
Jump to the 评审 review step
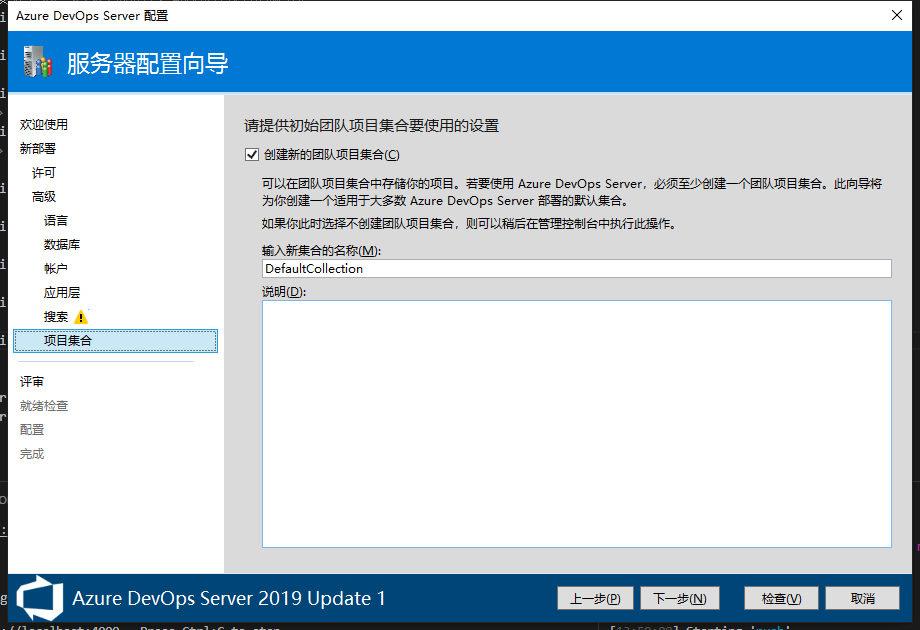[32, 382]
